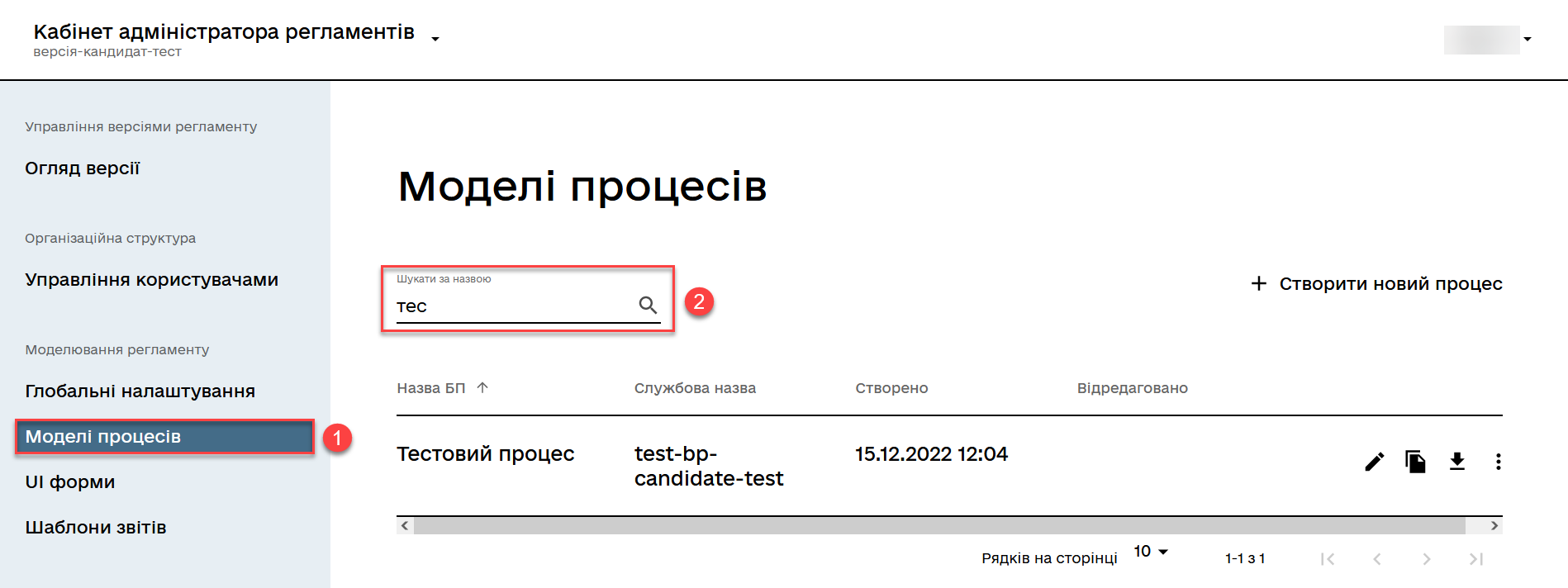The height and width of the screenshot is (588, 1568).
Task: Go to the previous page arrow
Action: [1377, 559]
